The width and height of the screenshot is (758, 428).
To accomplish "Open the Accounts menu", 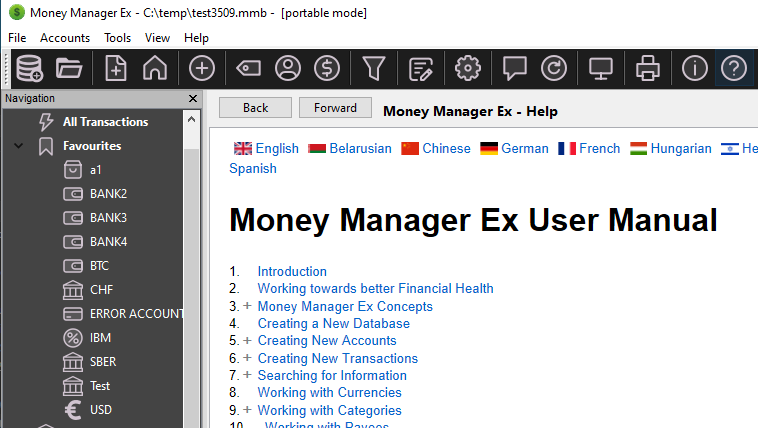I will (65, 38).
